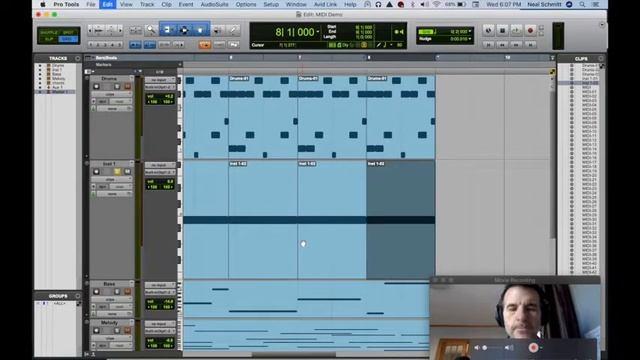Screen dimensions: 640x360
Task: Open the AudioSuite menu
Action: pos(215,4)
